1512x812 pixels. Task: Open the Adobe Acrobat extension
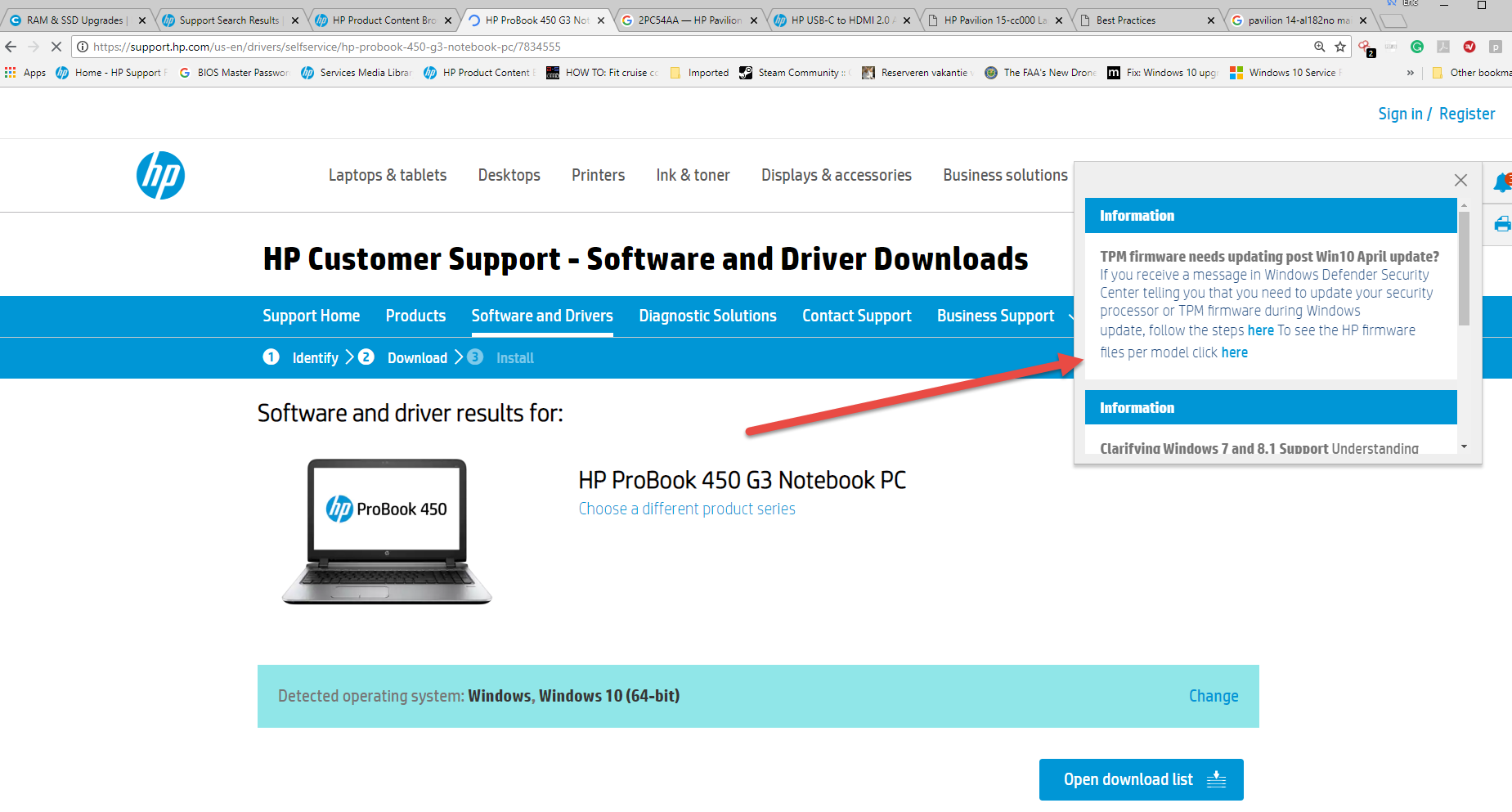tap(1443, 47)
